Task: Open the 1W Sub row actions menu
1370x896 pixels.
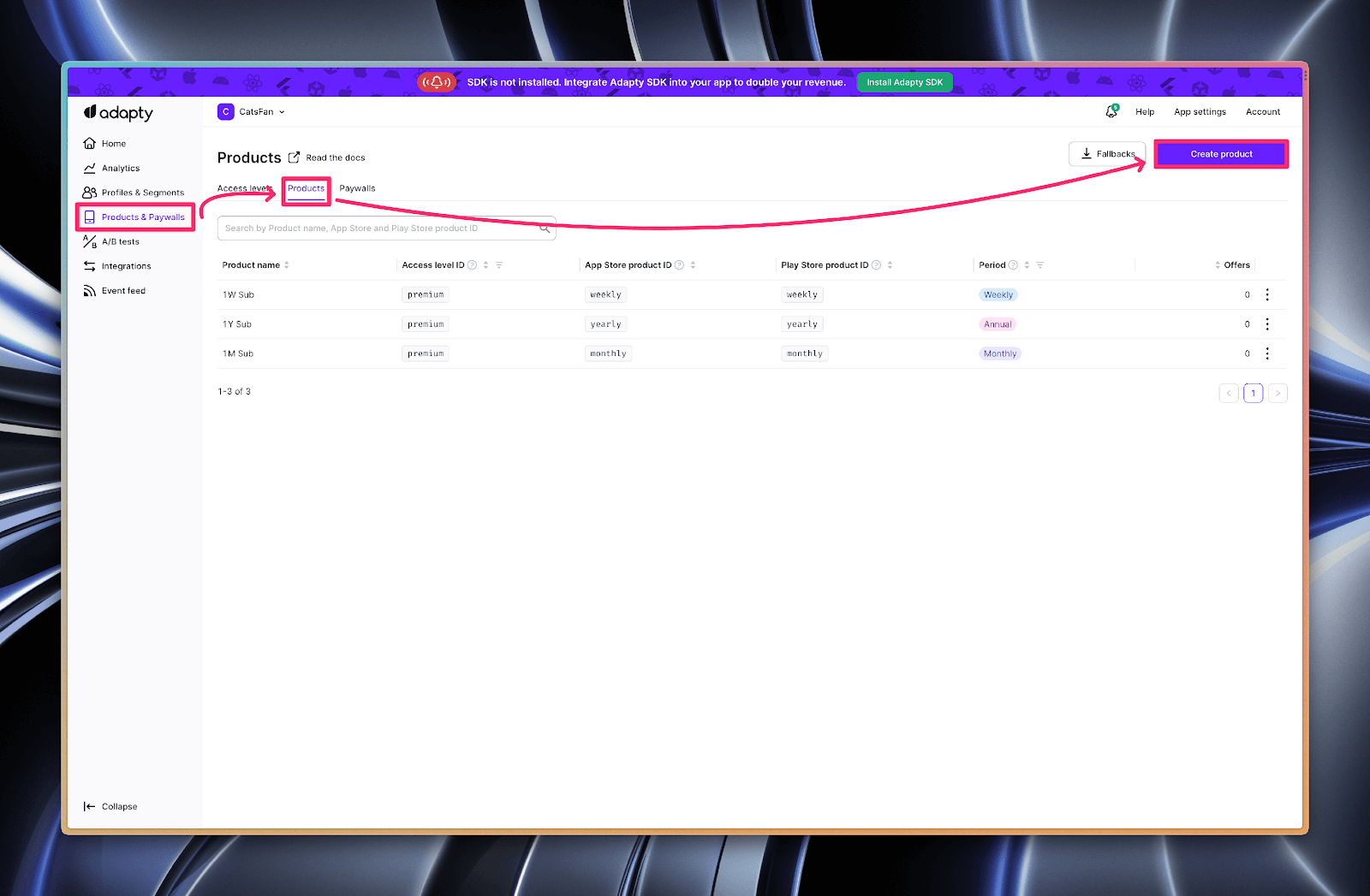Action: (1267, 294)
